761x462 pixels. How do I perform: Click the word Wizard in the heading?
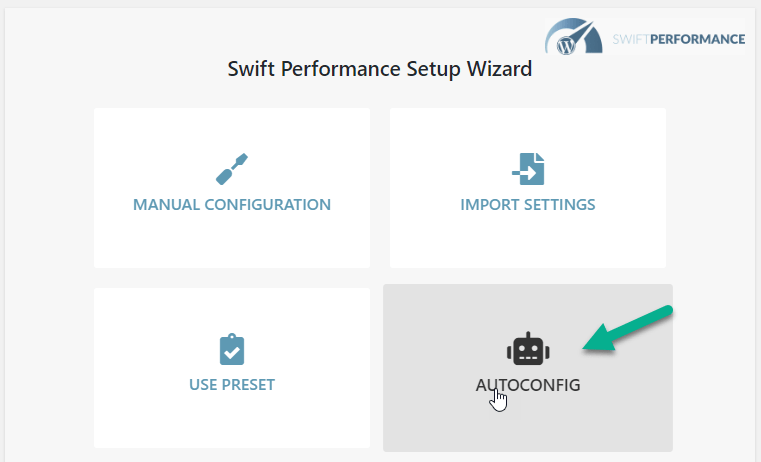click(x=499, y=68)
